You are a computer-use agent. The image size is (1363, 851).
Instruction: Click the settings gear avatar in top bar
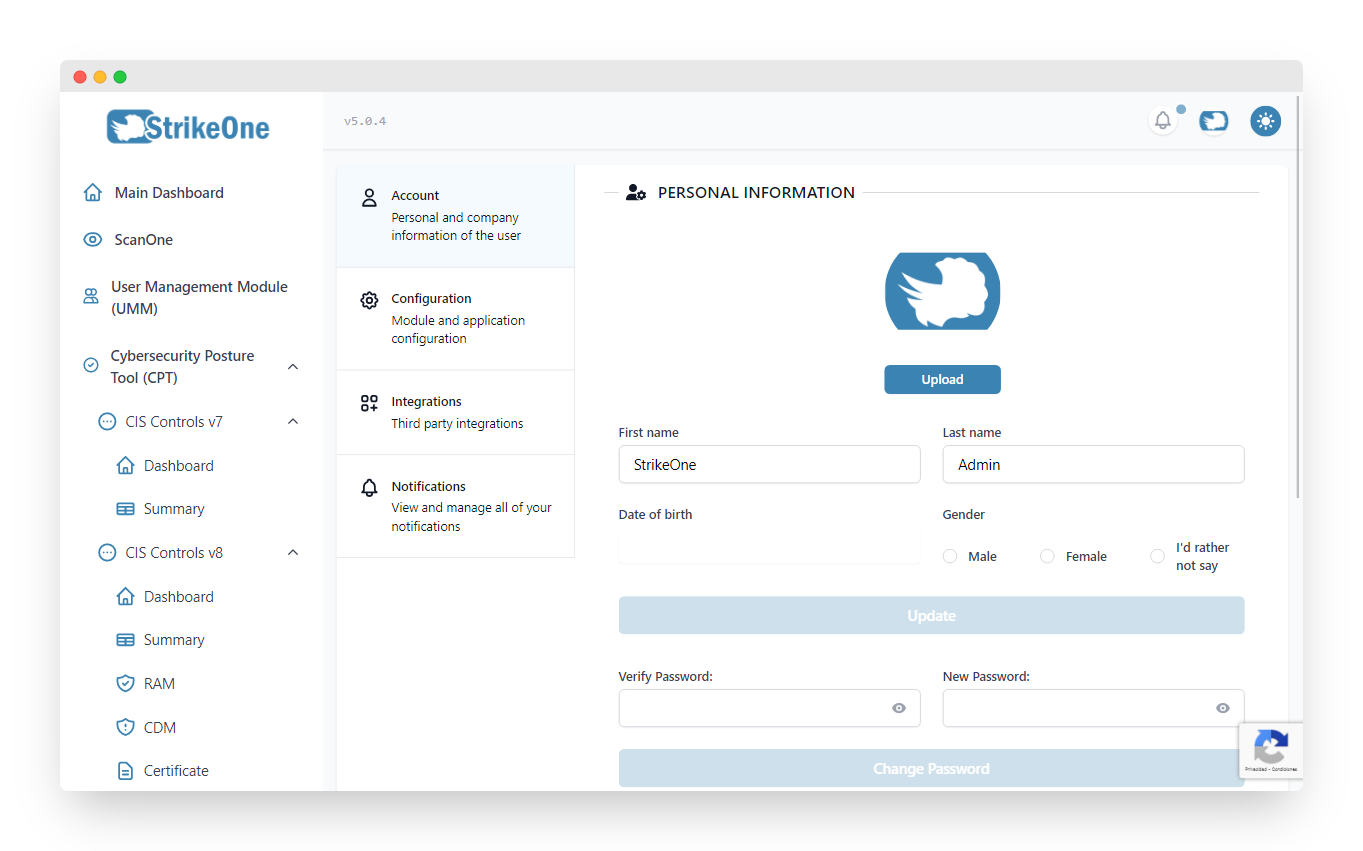pyautogui.click(x=1265, y=120)
